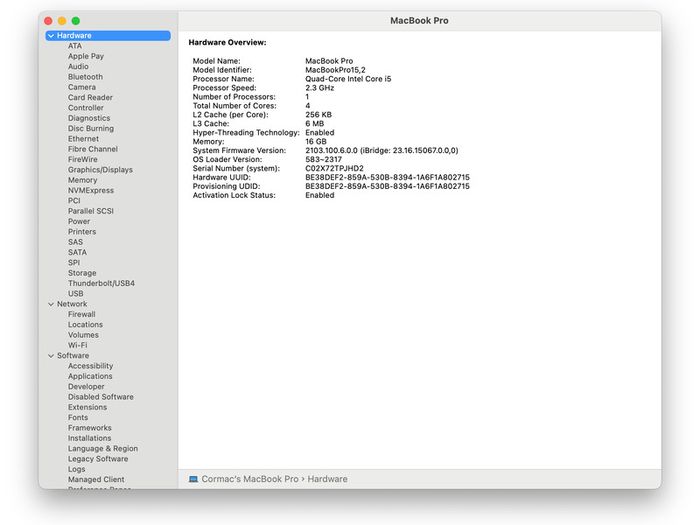
Task: Select the Controller entry
Action: pos(86,108)
